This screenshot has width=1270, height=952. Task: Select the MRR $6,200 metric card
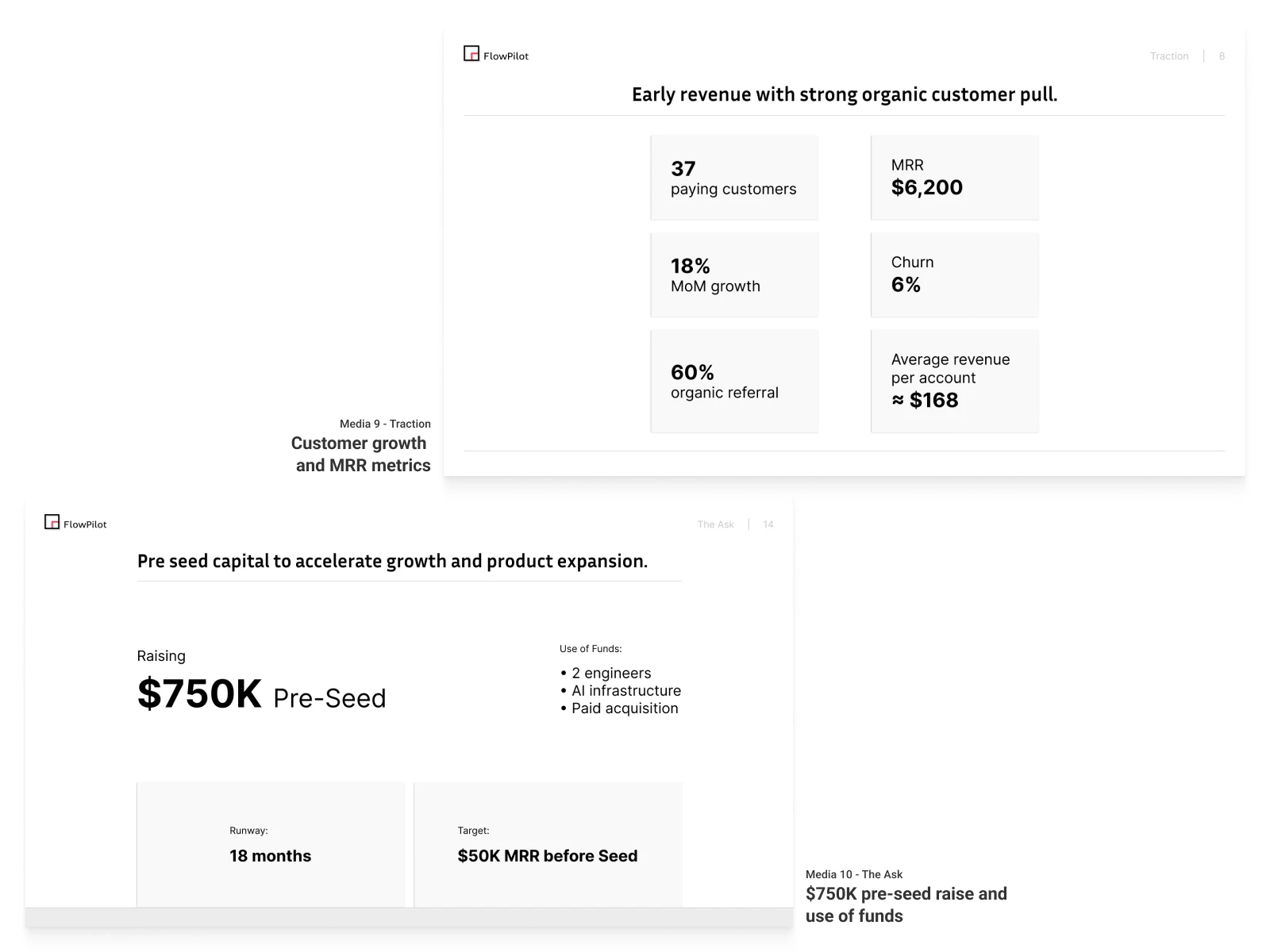[x=954, y=178]
